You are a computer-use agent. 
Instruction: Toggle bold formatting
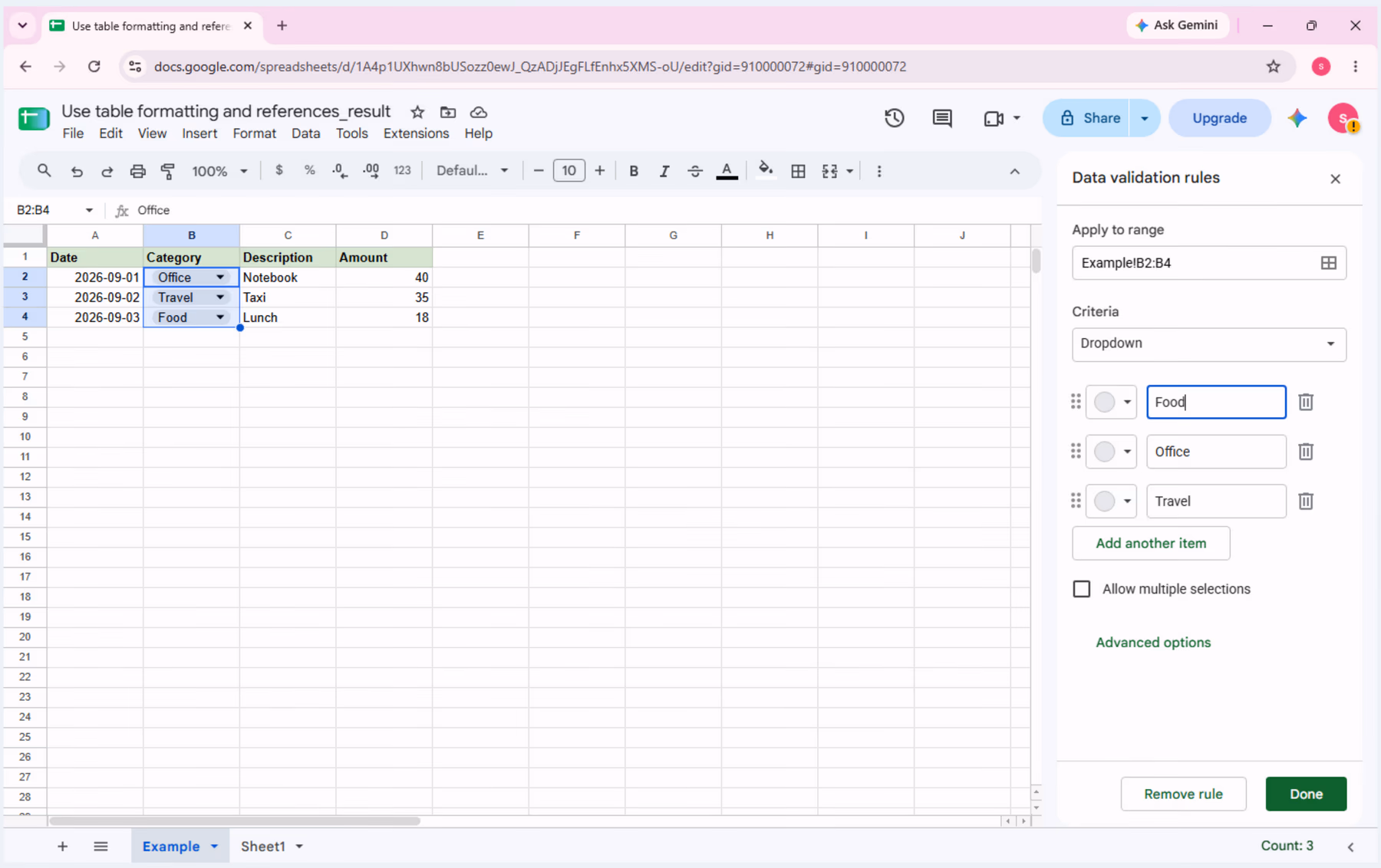634,171
